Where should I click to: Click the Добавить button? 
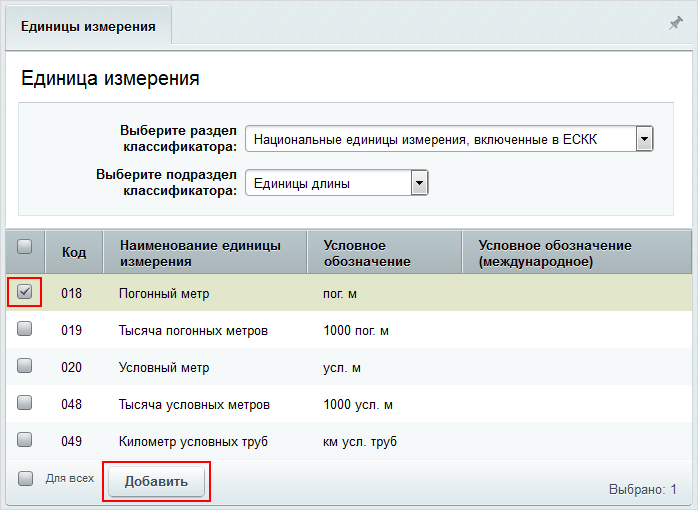[156, 482]
